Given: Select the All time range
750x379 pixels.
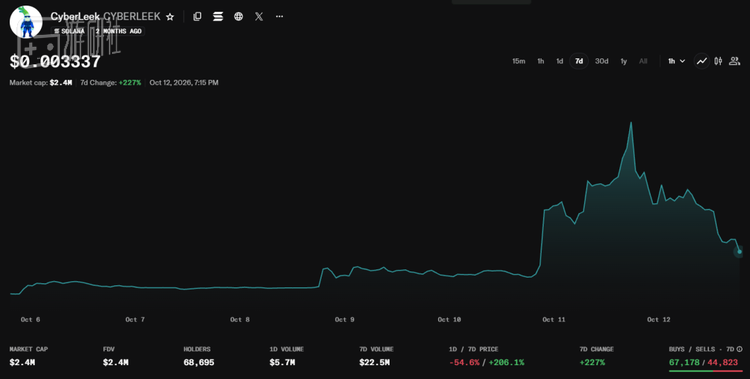Looking at the screenshot, I should tap(643, 61).
